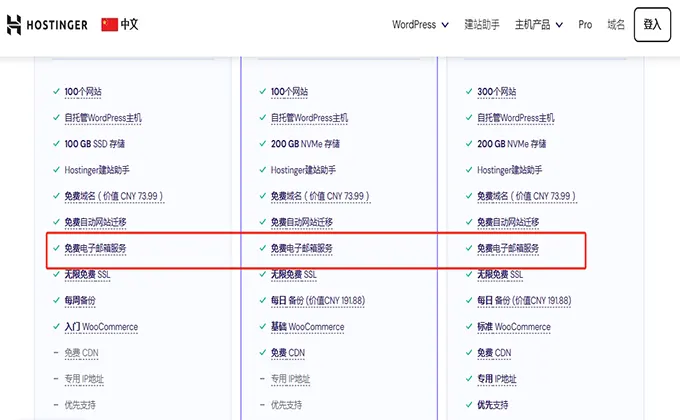Click checkmark beside 100个网站 in first column
Screen dimensions: 680x420
[56, 92]
